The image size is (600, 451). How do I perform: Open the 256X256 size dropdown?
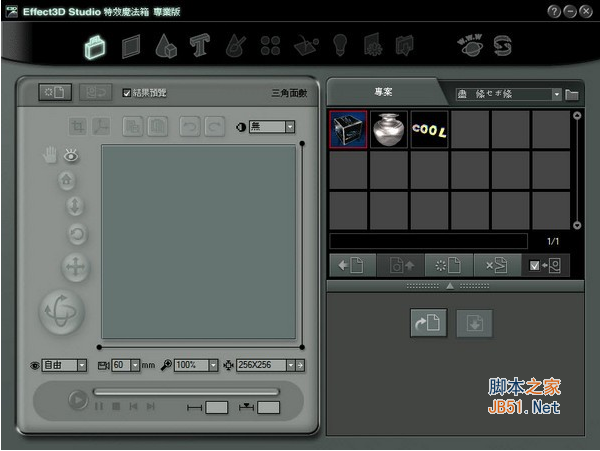[x=266, y=365]
